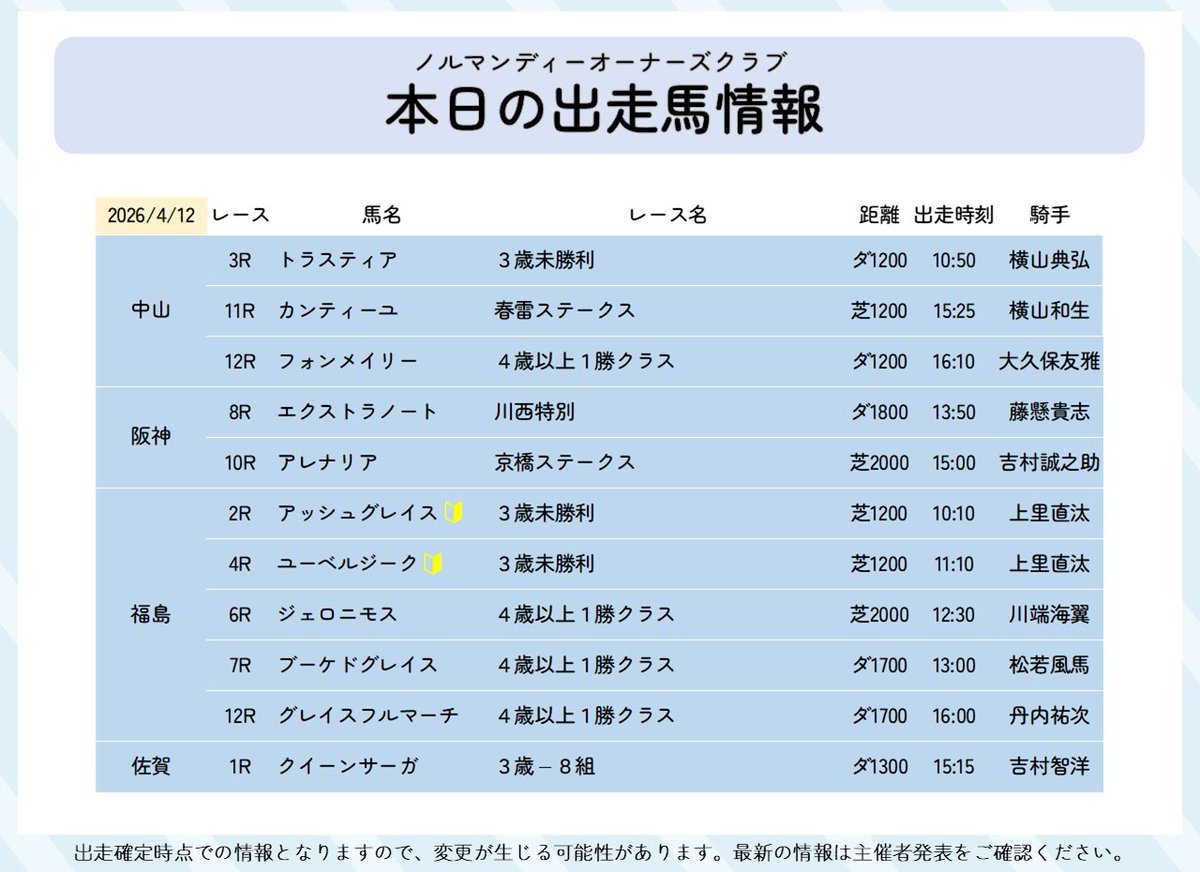Image resolution: width=1200 pixels, height=872 pixels.
Task: Click start time 10:10
Action: tap(954, 513)
